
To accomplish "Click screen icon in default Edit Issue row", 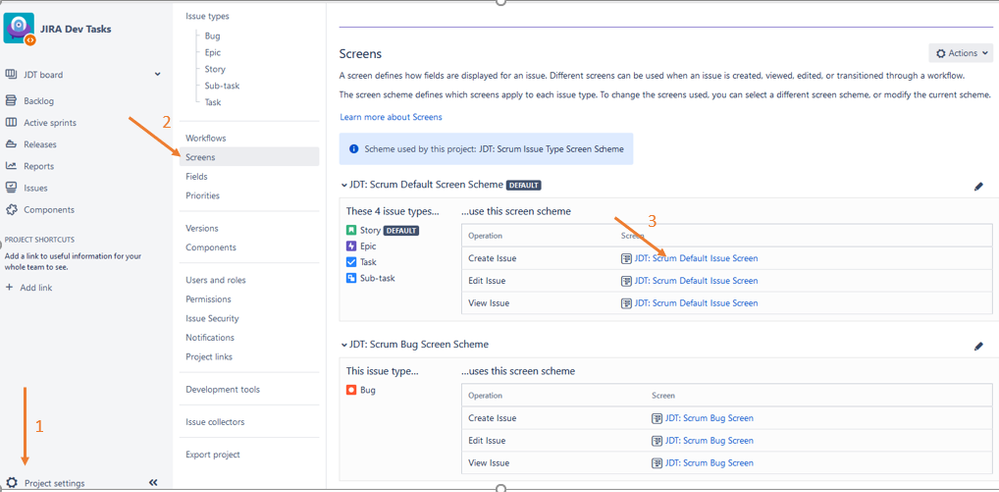I will [626, 280].
